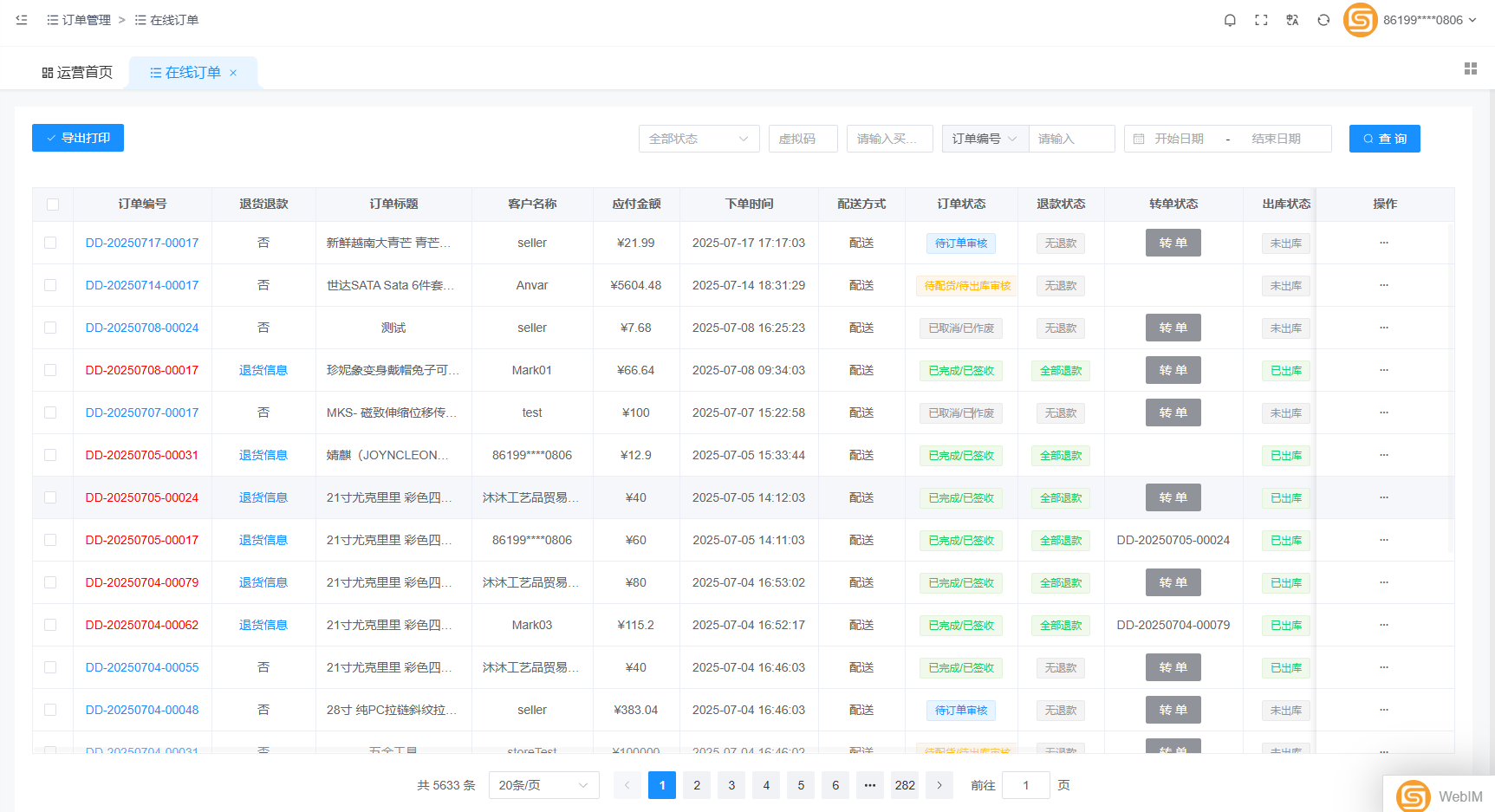Open the tab grid menu icon

click(x=1470, y=68)
